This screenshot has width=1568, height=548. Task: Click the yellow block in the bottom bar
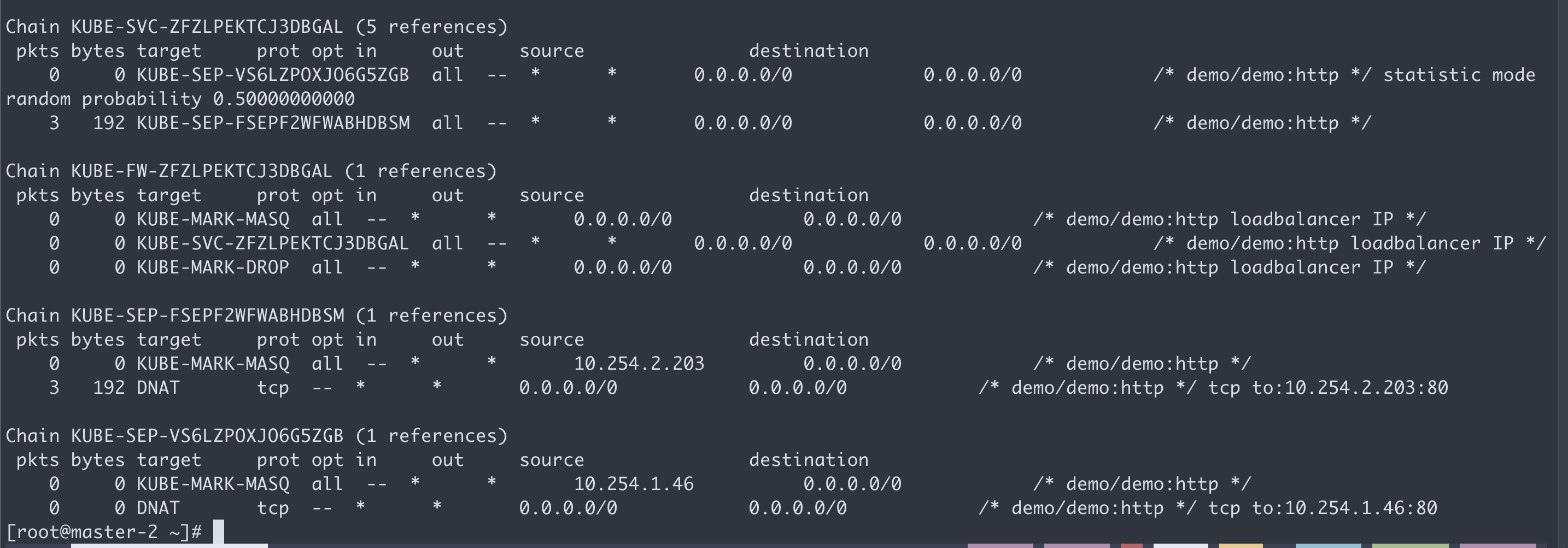click(x=1241, y=545)
